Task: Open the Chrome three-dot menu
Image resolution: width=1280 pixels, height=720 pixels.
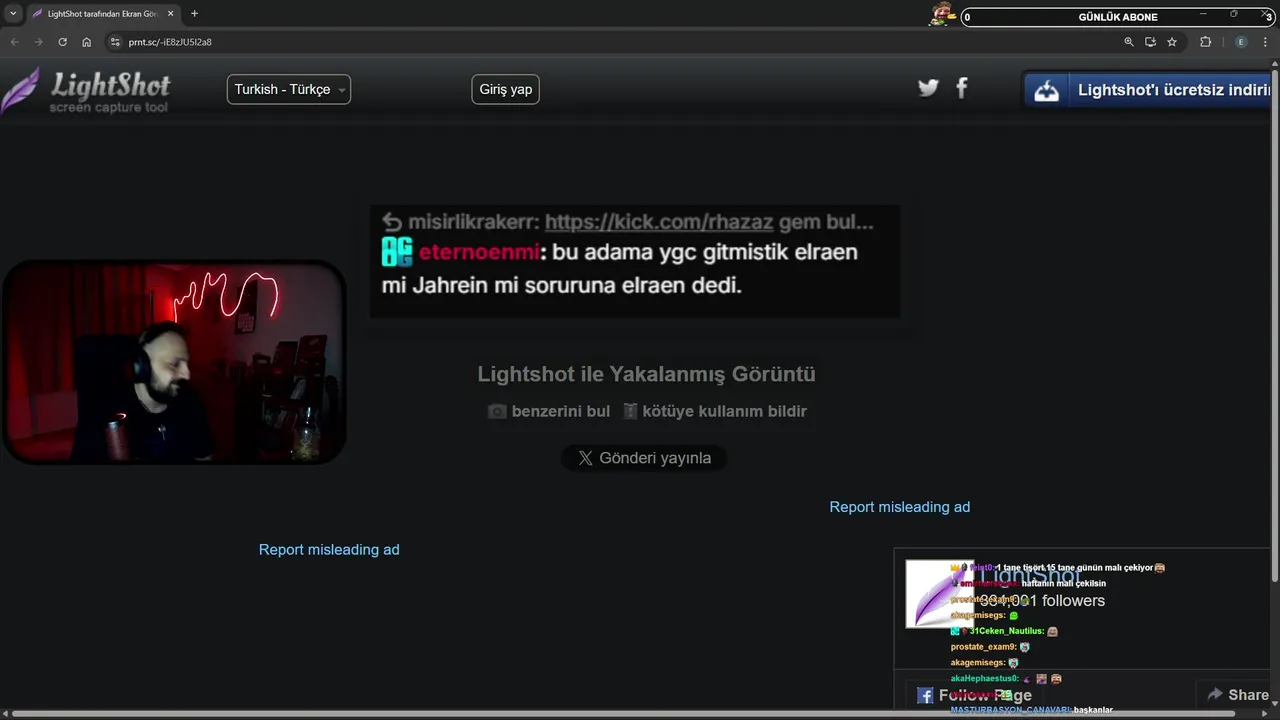Action: pyautogui.click(x=1267, y=42)
